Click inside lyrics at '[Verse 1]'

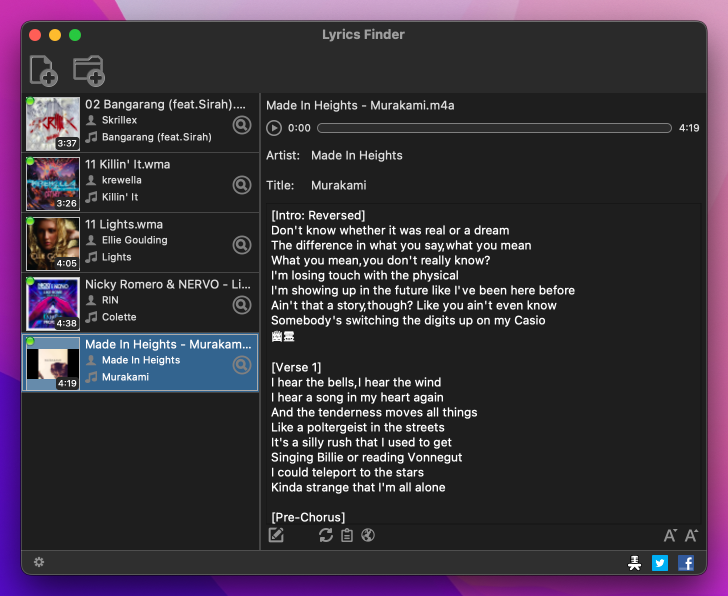click(x=296, y=368)
